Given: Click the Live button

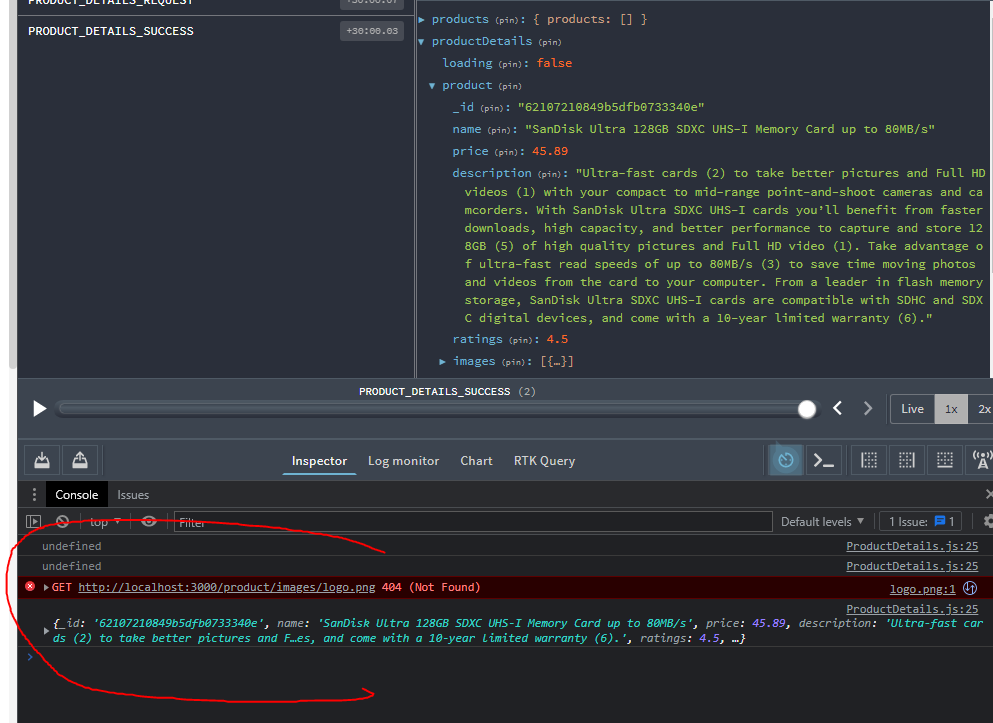Looking at the screenshot, I should point(912,409).
